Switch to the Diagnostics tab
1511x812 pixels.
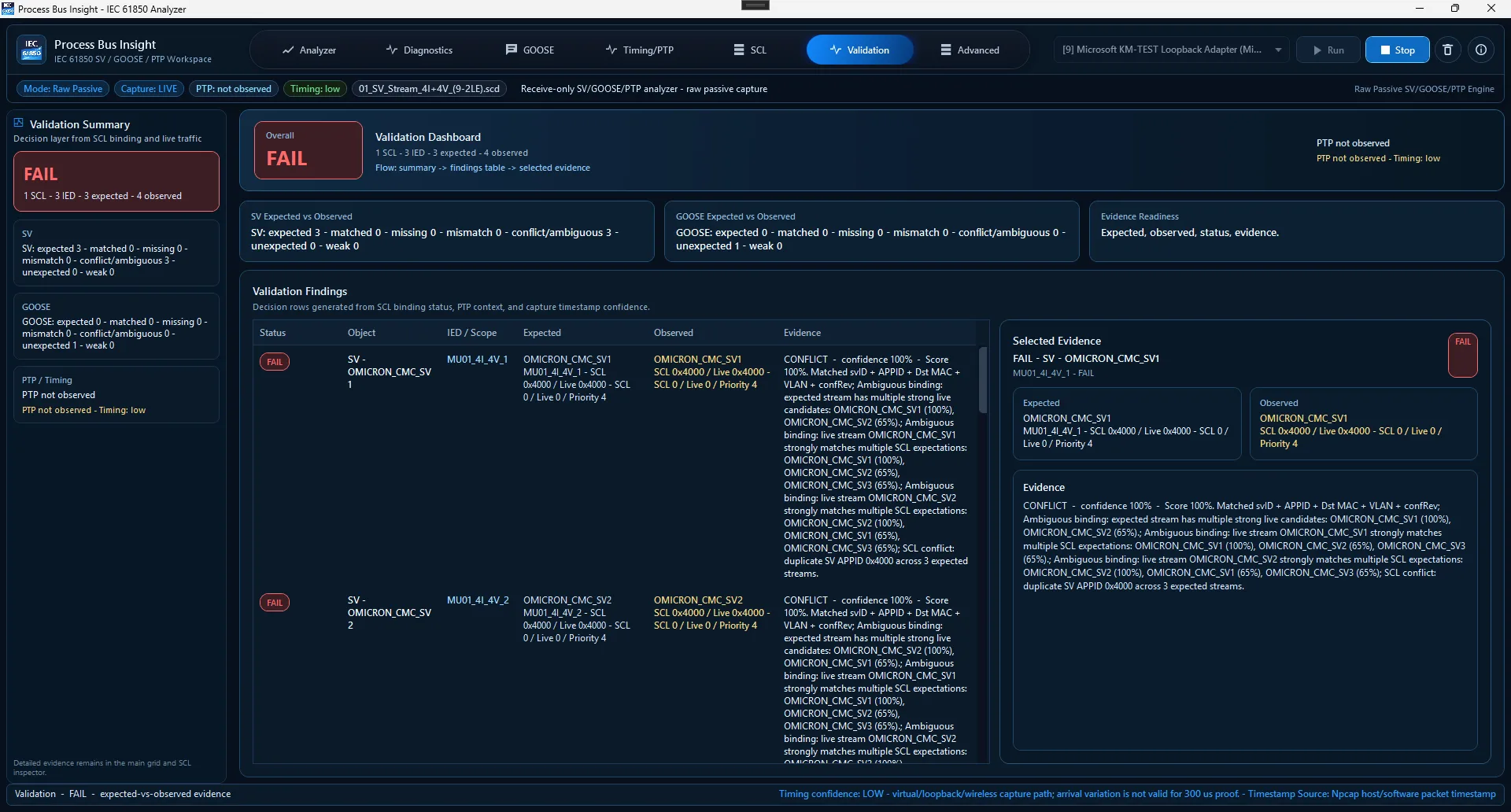(x=419, y=50)
